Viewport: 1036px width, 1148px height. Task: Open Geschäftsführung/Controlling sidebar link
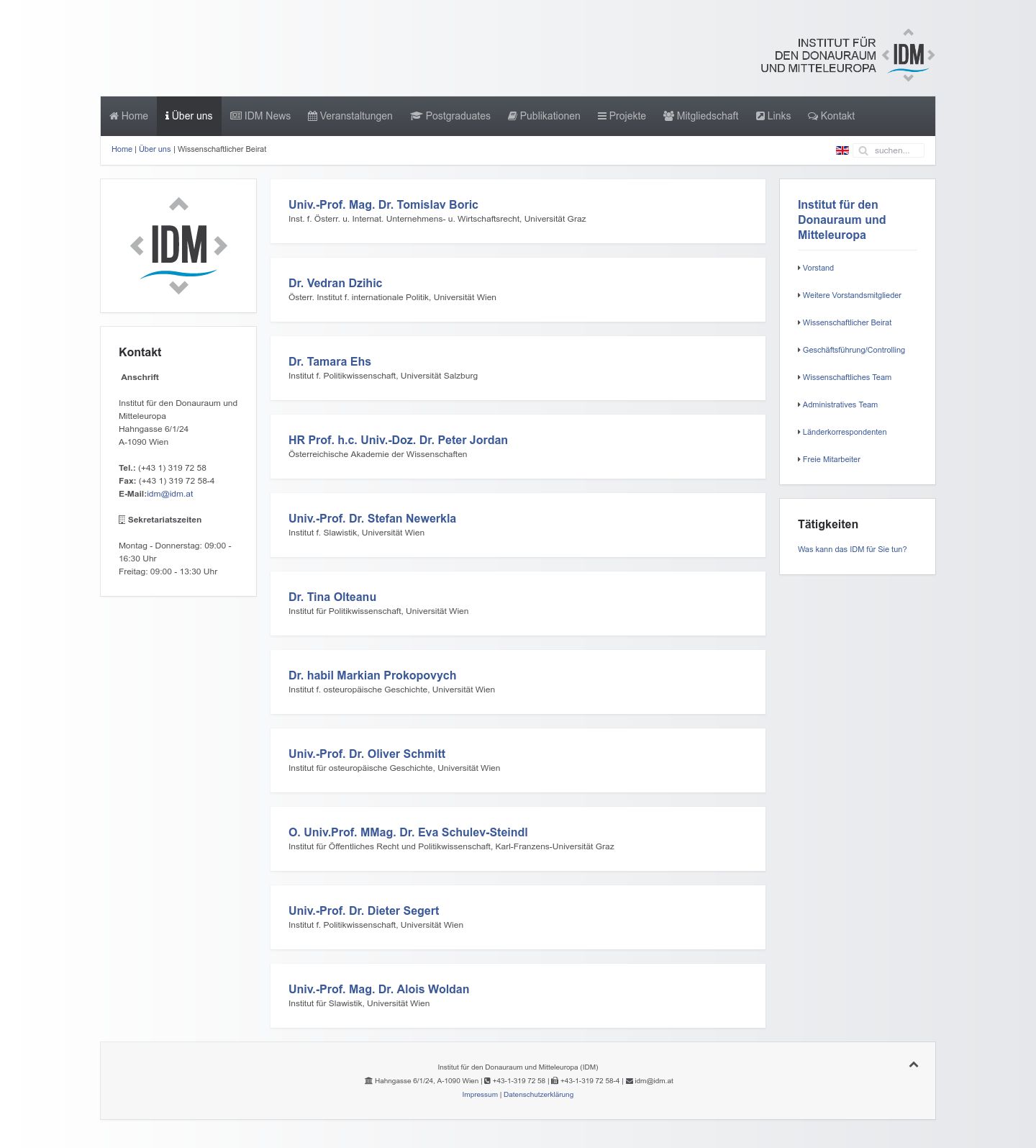coord(853,350)
